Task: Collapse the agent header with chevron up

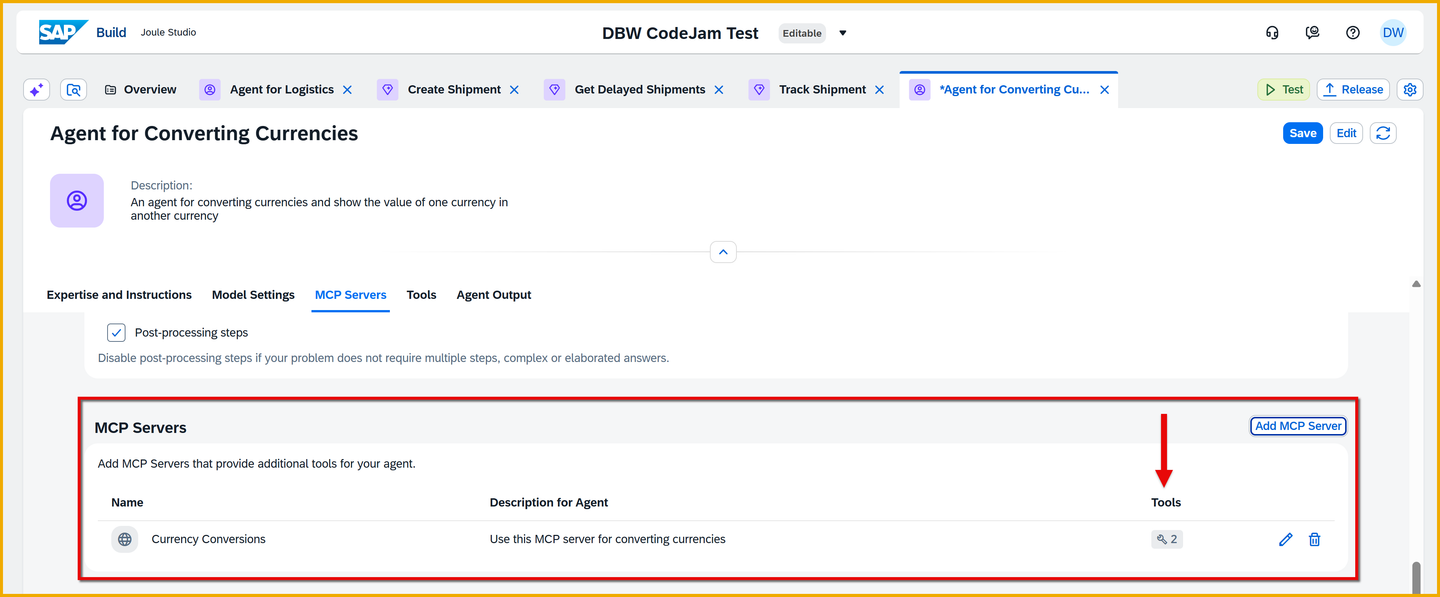Action: [723, 251]
